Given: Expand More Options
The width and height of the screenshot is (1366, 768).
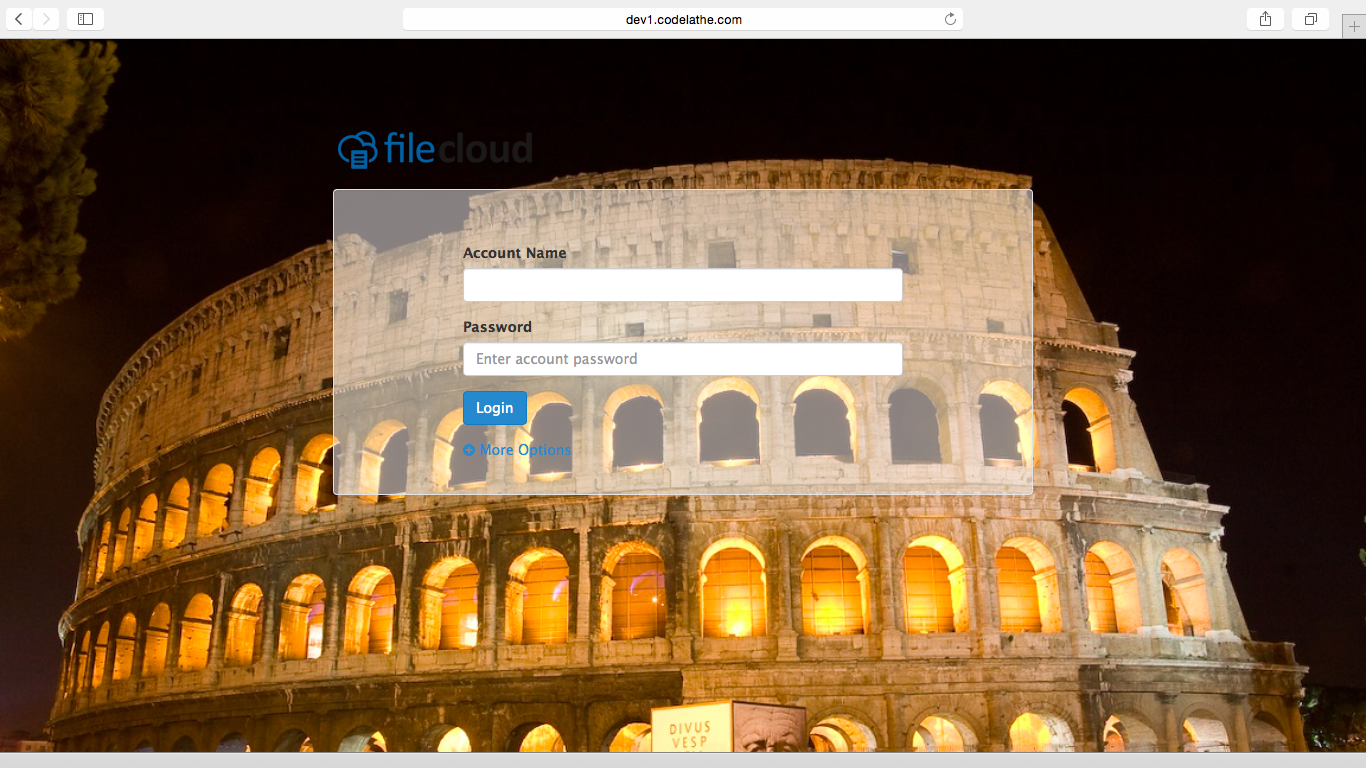Looking at the screenshot, I should tap(517, 450).
